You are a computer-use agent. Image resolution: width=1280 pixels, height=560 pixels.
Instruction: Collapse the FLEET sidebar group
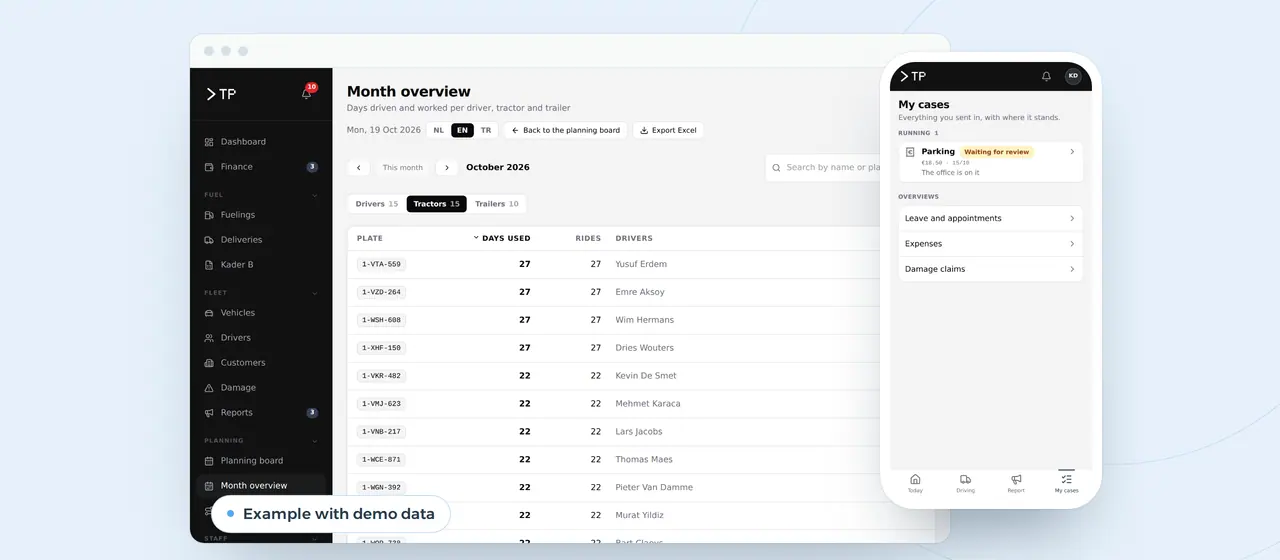pyautogui.click(x=314, y=293)
